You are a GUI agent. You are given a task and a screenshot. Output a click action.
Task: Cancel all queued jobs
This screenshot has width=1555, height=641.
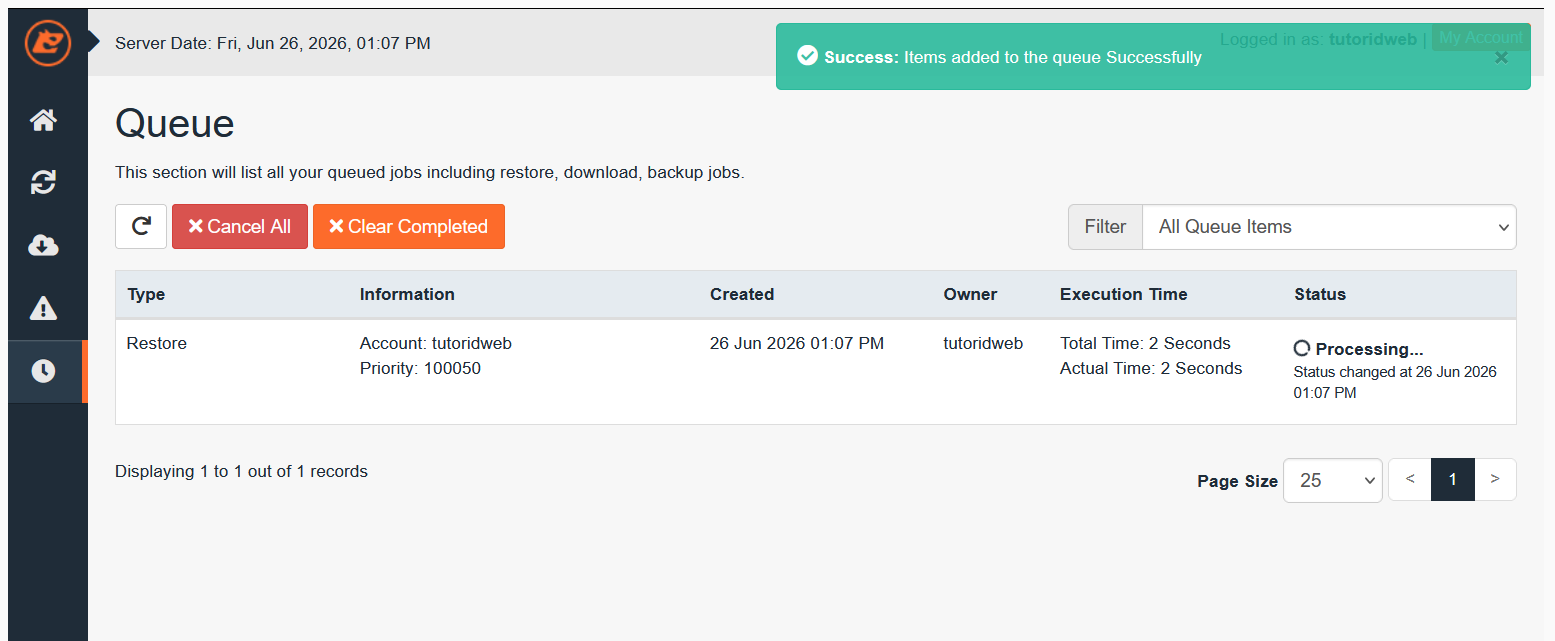coord(240,226)
